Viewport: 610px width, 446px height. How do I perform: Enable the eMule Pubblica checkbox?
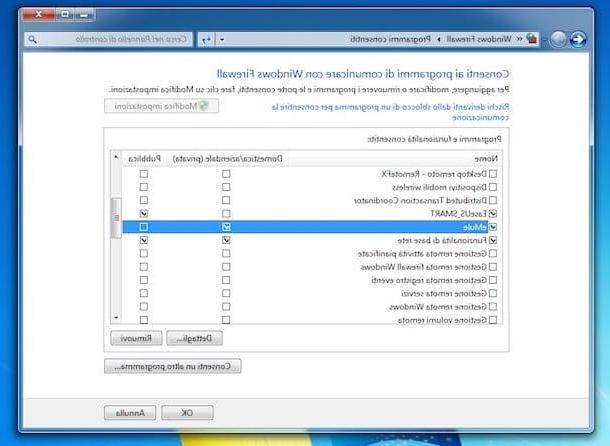tap(144, 227)
